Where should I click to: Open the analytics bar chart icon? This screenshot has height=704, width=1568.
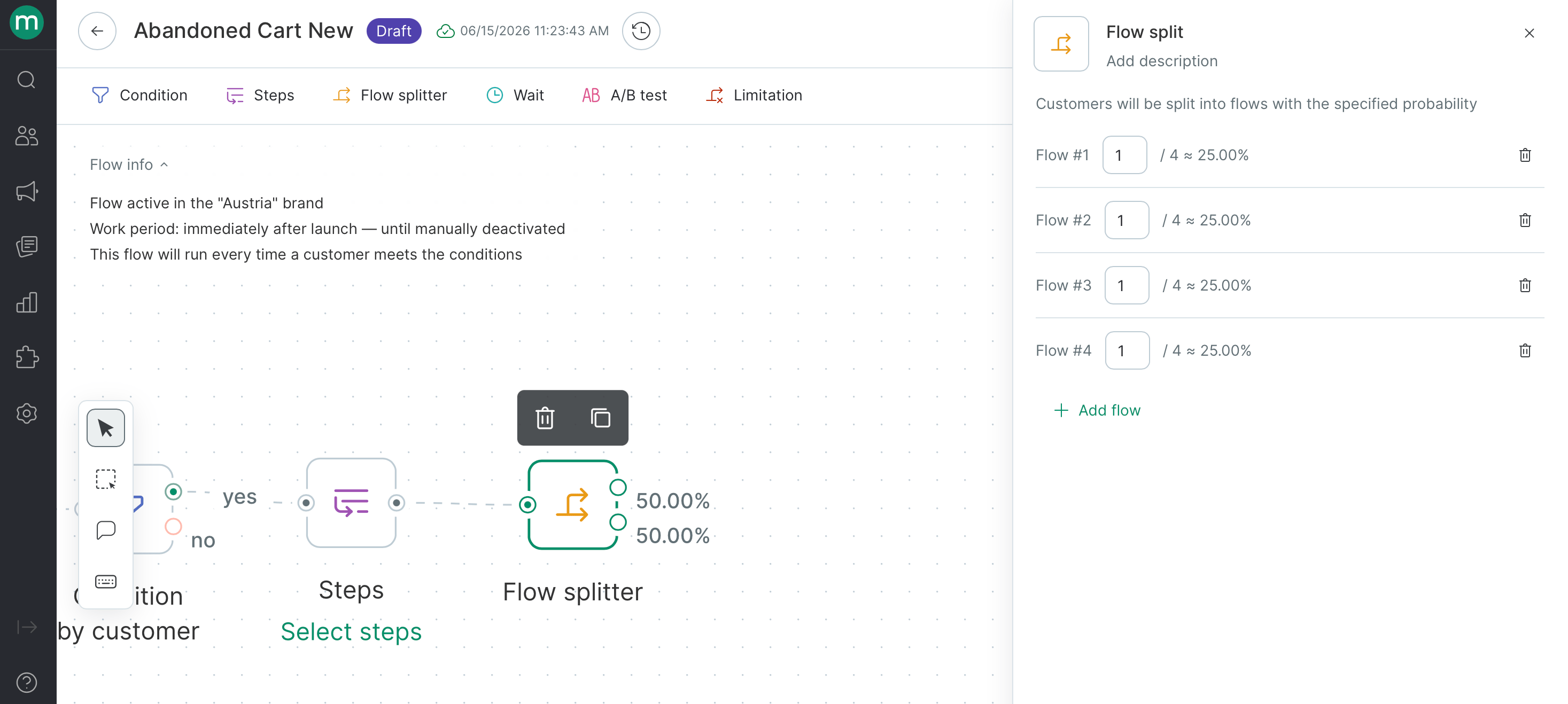click(x=26, y=302)
